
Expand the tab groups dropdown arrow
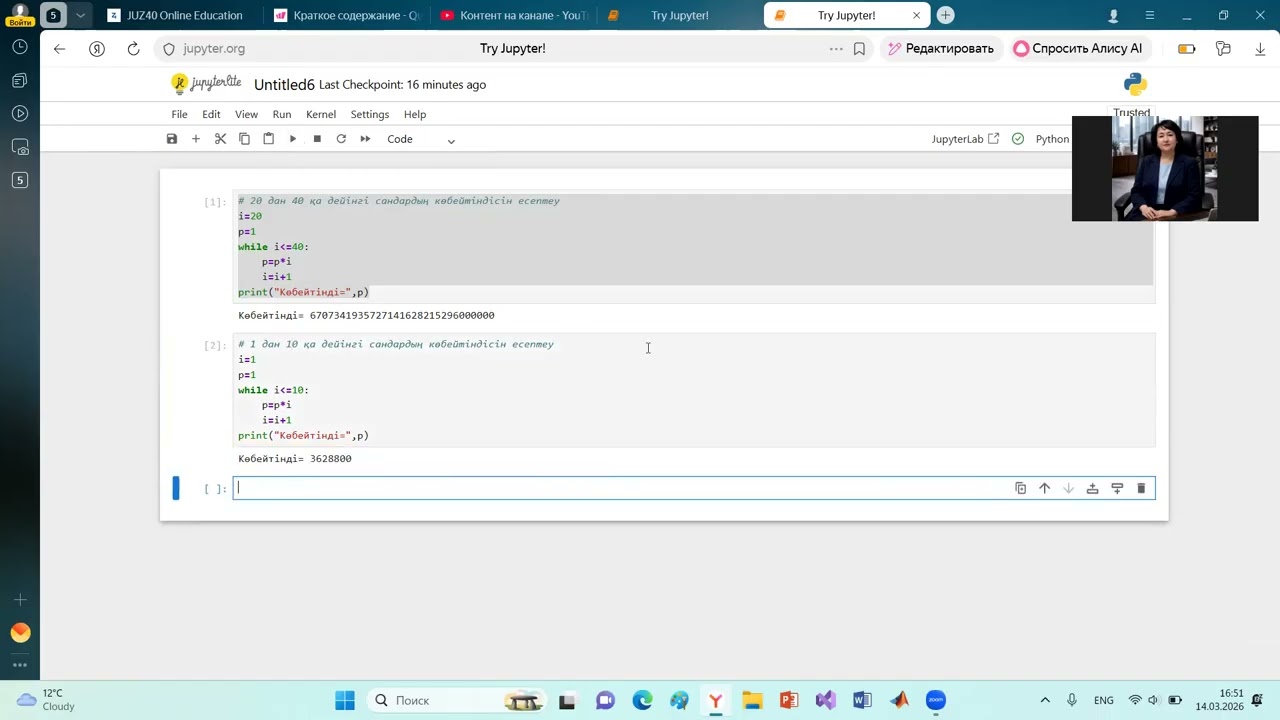point(80,16)
